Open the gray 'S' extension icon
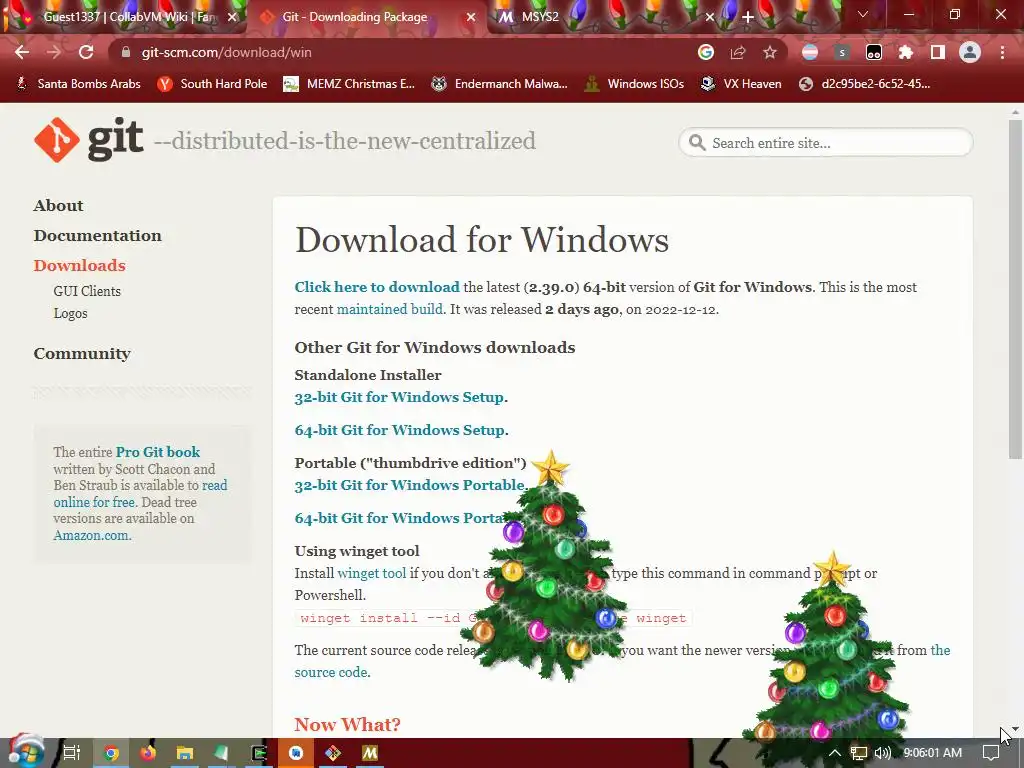 (842, 52)
